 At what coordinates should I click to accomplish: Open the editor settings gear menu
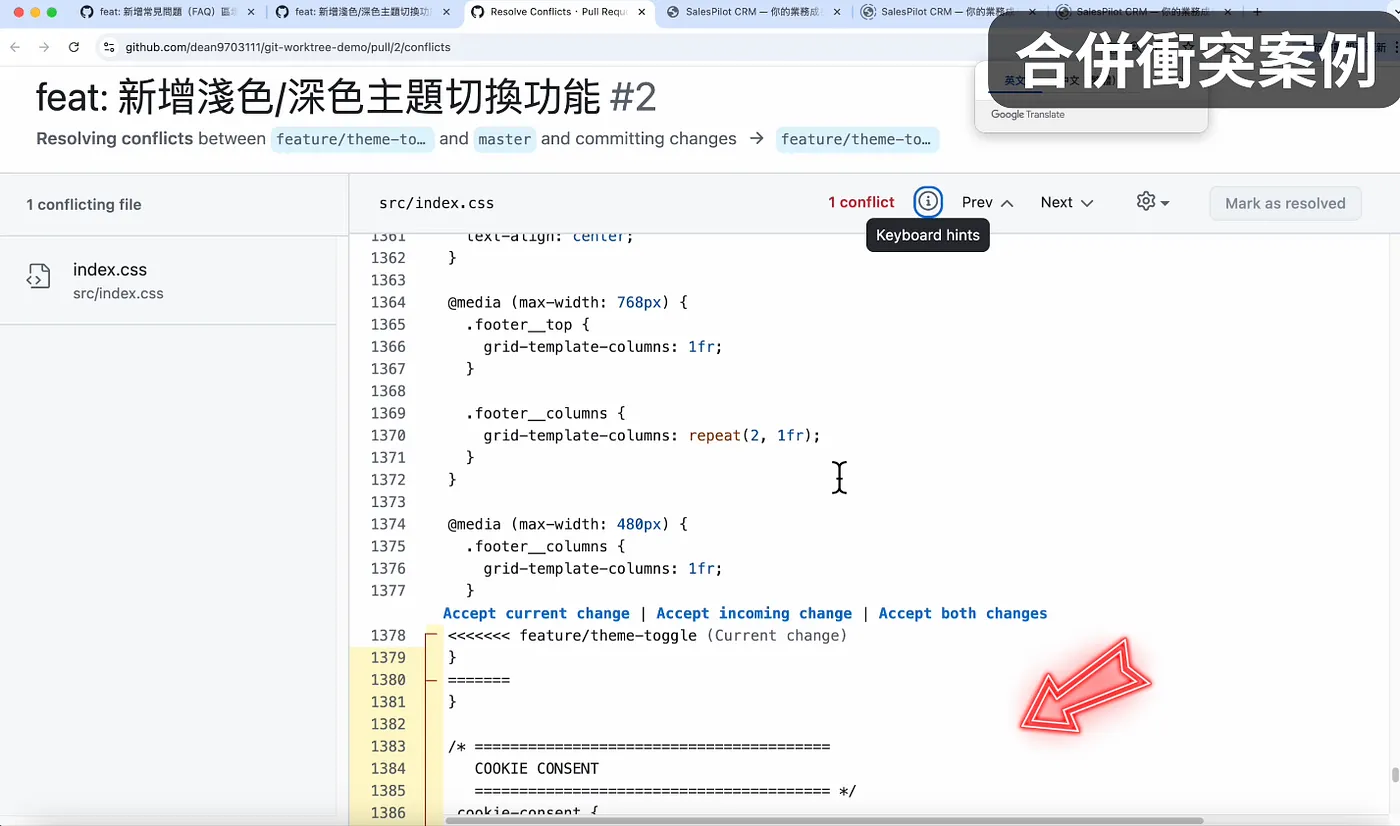1153,202
